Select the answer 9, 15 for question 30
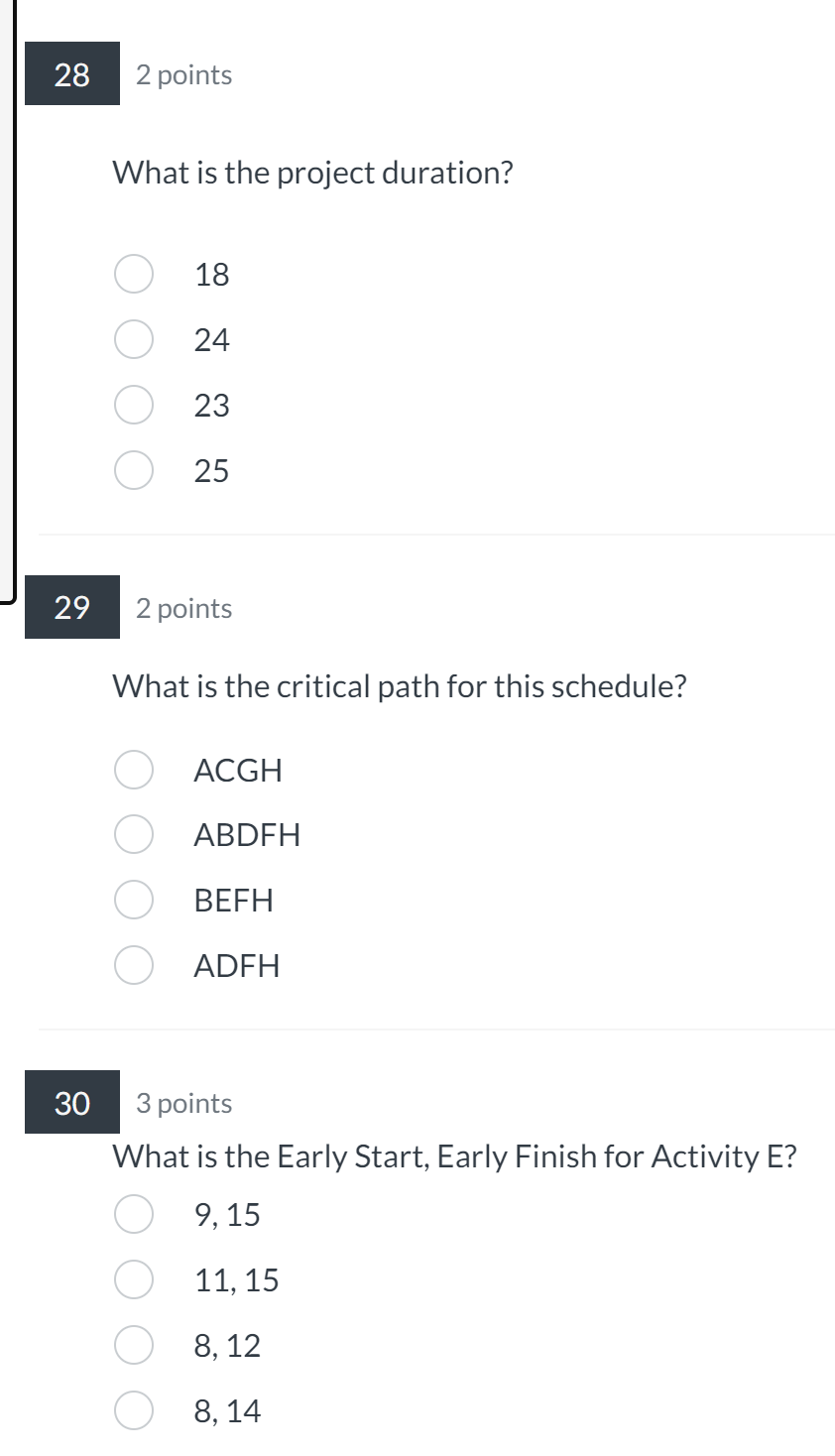 (x=133, y=1213)
